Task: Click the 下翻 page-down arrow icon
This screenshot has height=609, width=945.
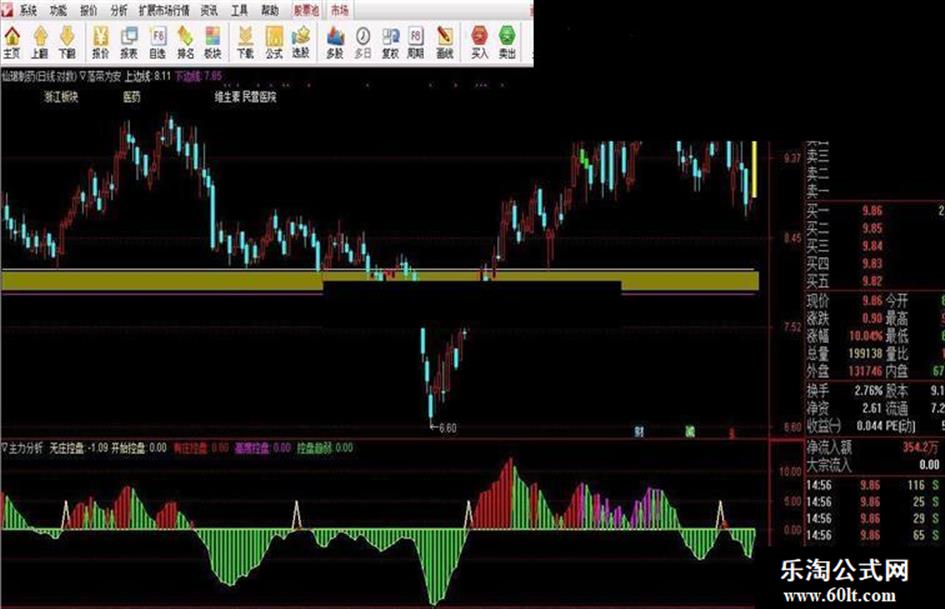Action: [x=67, y=43]
